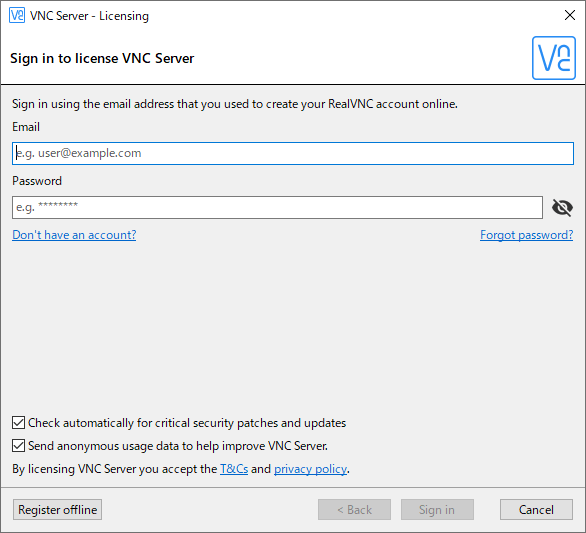Image resolution: width=586 pixels, height=533 pixels.
Task: View the privacy policy link
Action: coord(310,469)
